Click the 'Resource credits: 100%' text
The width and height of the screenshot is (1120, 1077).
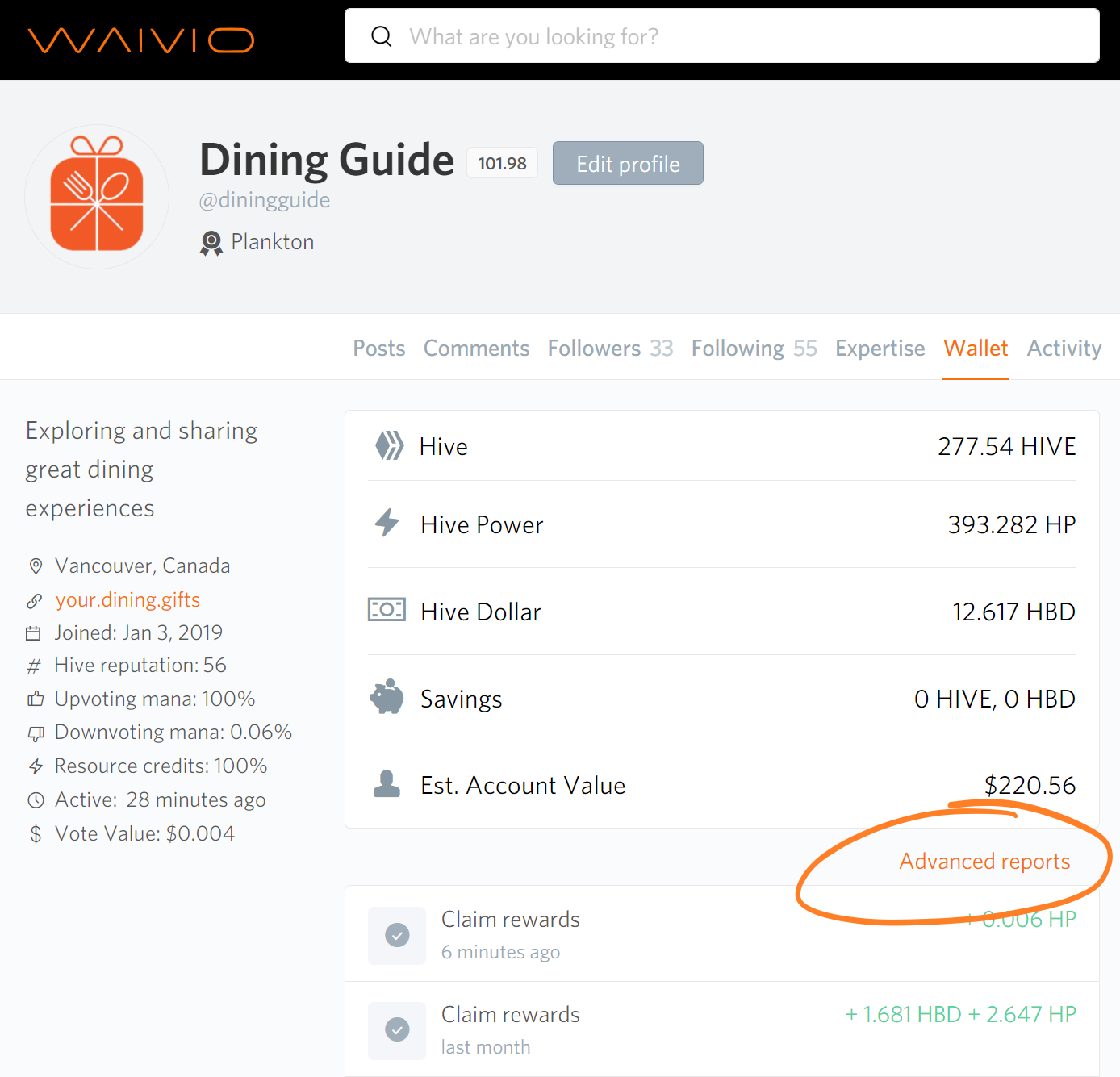(x=161, y=766)
